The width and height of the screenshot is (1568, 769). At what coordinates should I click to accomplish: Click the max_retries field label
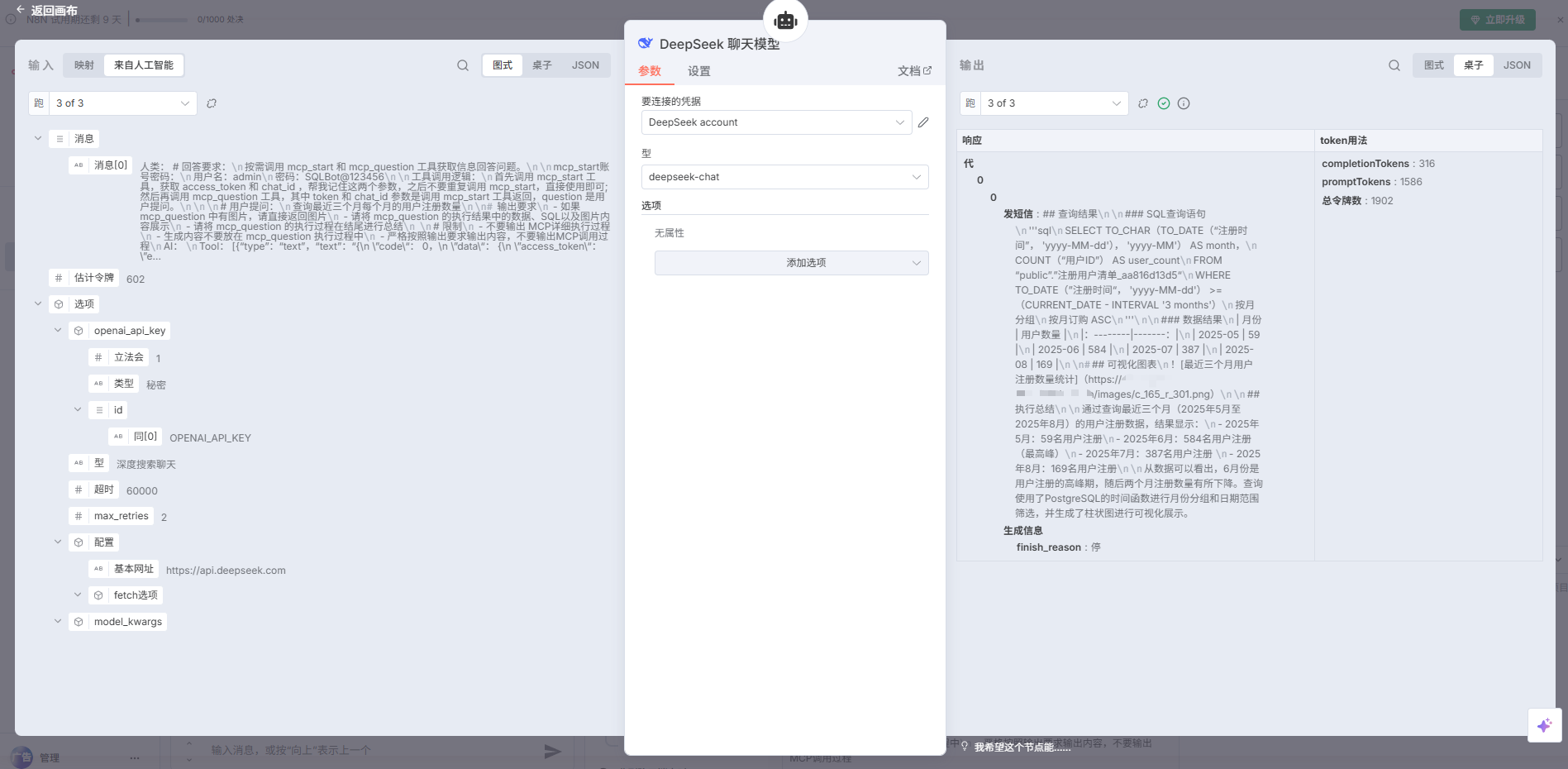[122, 516]
